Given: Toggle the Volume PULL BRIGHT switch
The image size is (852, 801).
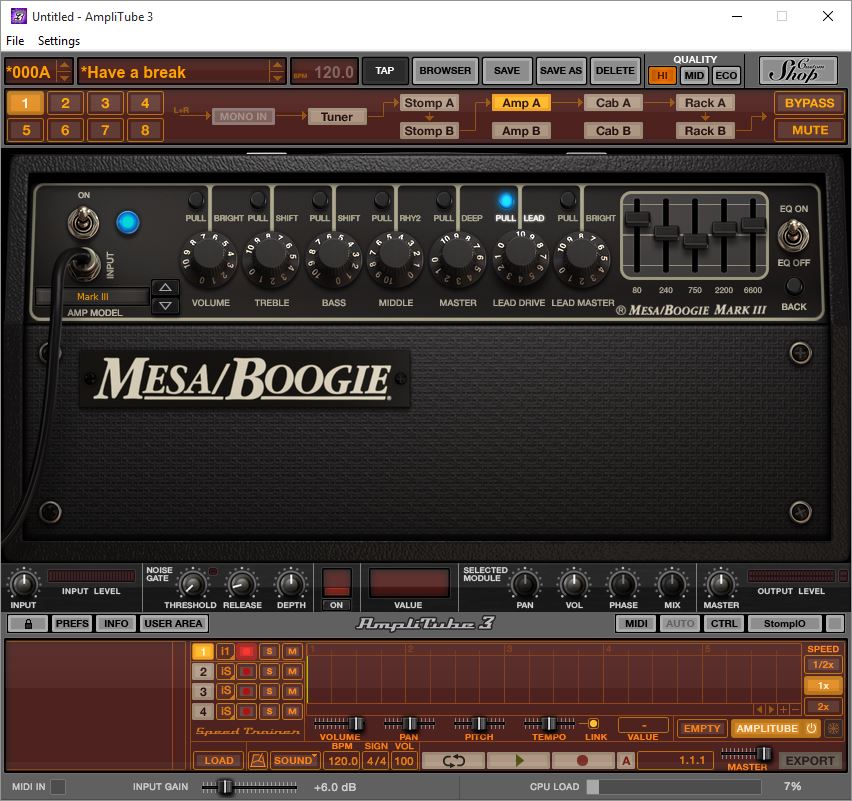Looking at the screenshot, I should pos(196,200).
